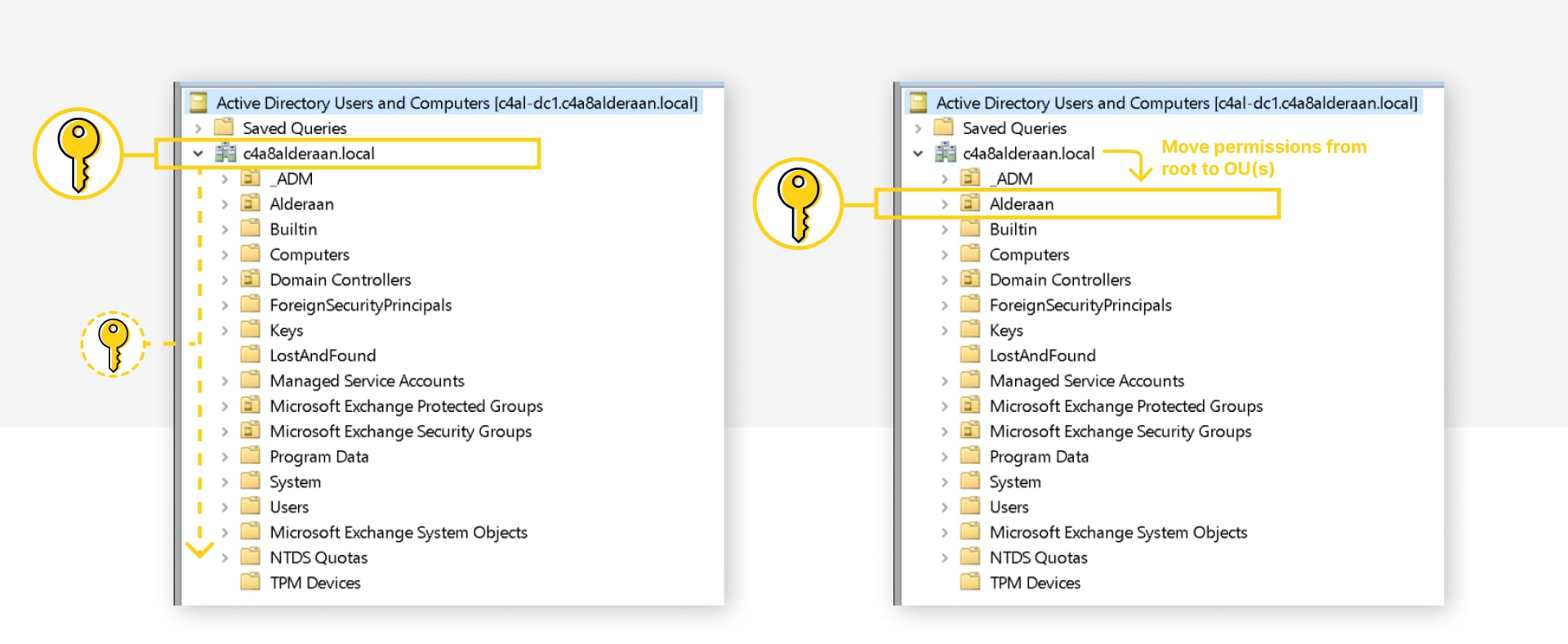The width and height of the screenshot is (1568, 644).
Task: Expand ForeignSecurityPrincipals in the left tree
Action: pyautogui.click(x=225, y=306)
